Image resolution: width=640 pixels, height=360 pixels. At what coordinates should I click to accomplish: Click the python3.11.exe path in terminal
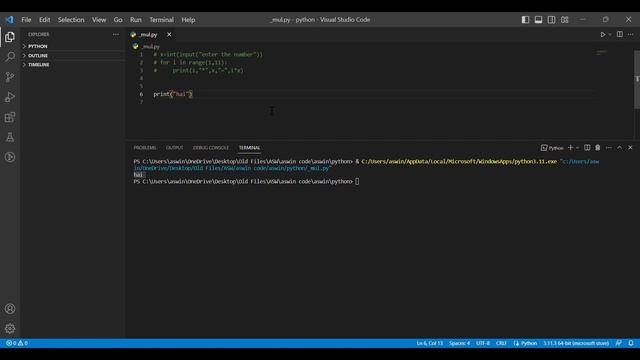pyautogui.click(x=459, y=162)
